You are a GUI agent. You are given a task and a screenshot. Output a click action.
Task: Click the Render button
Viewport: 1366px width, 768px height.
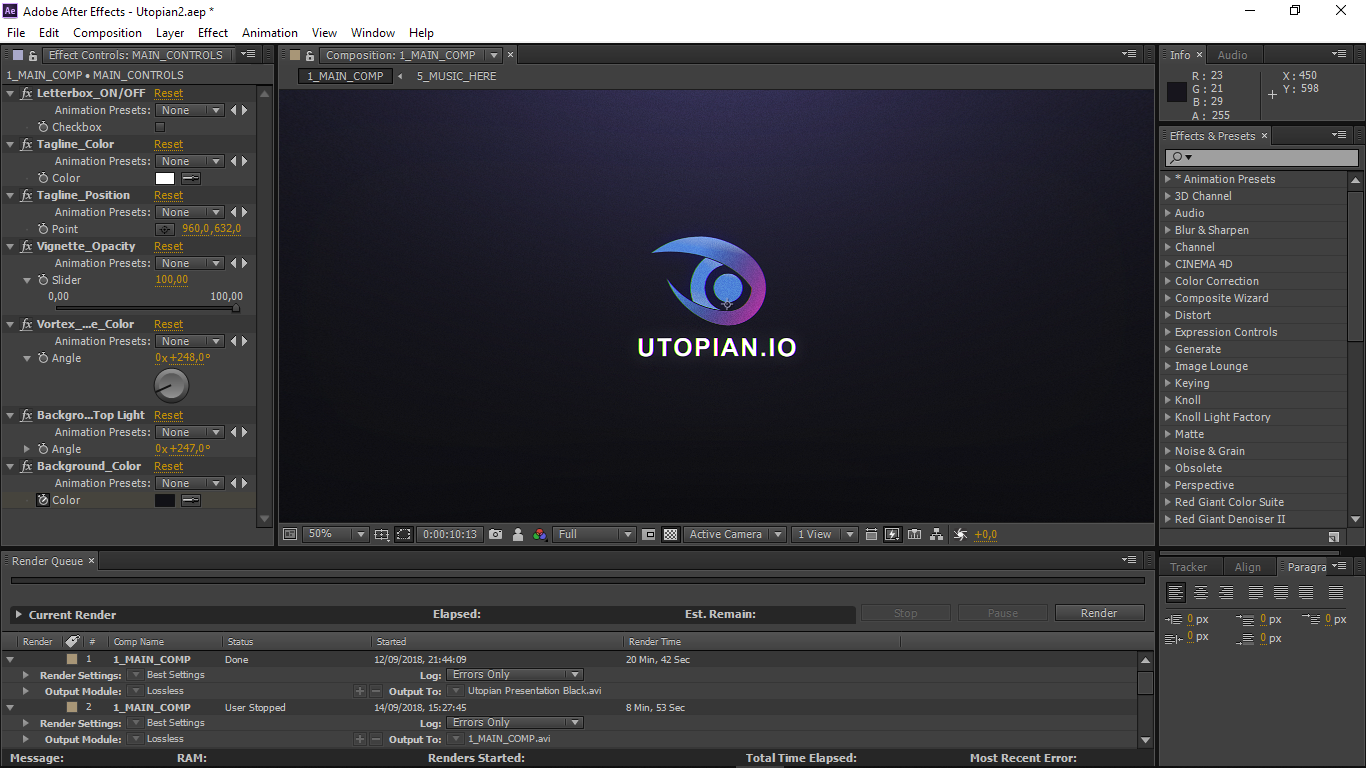coord(1099,613)
